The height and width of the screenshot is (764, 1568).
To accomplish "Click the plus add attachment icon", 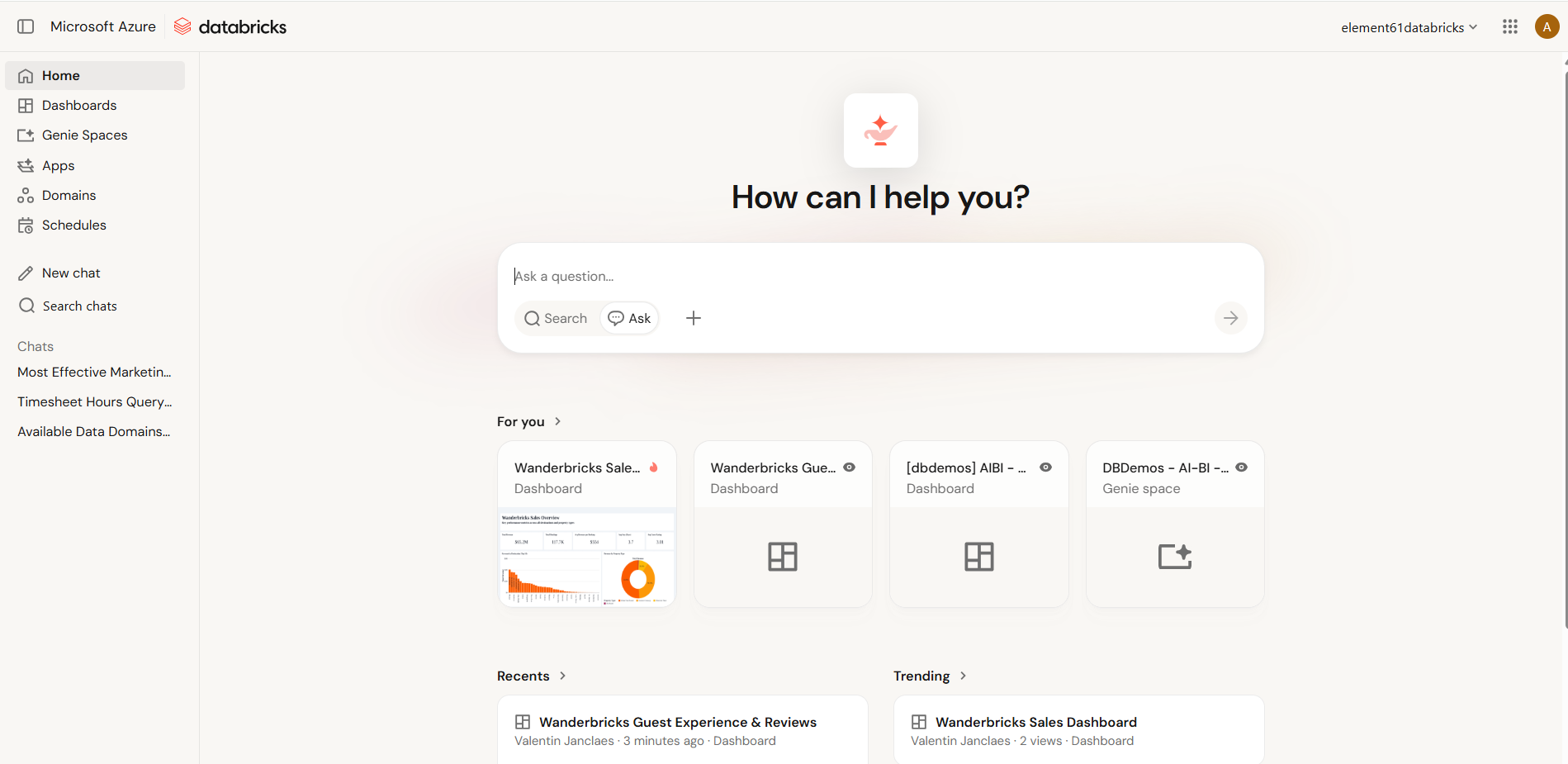I will coord(694,318).
